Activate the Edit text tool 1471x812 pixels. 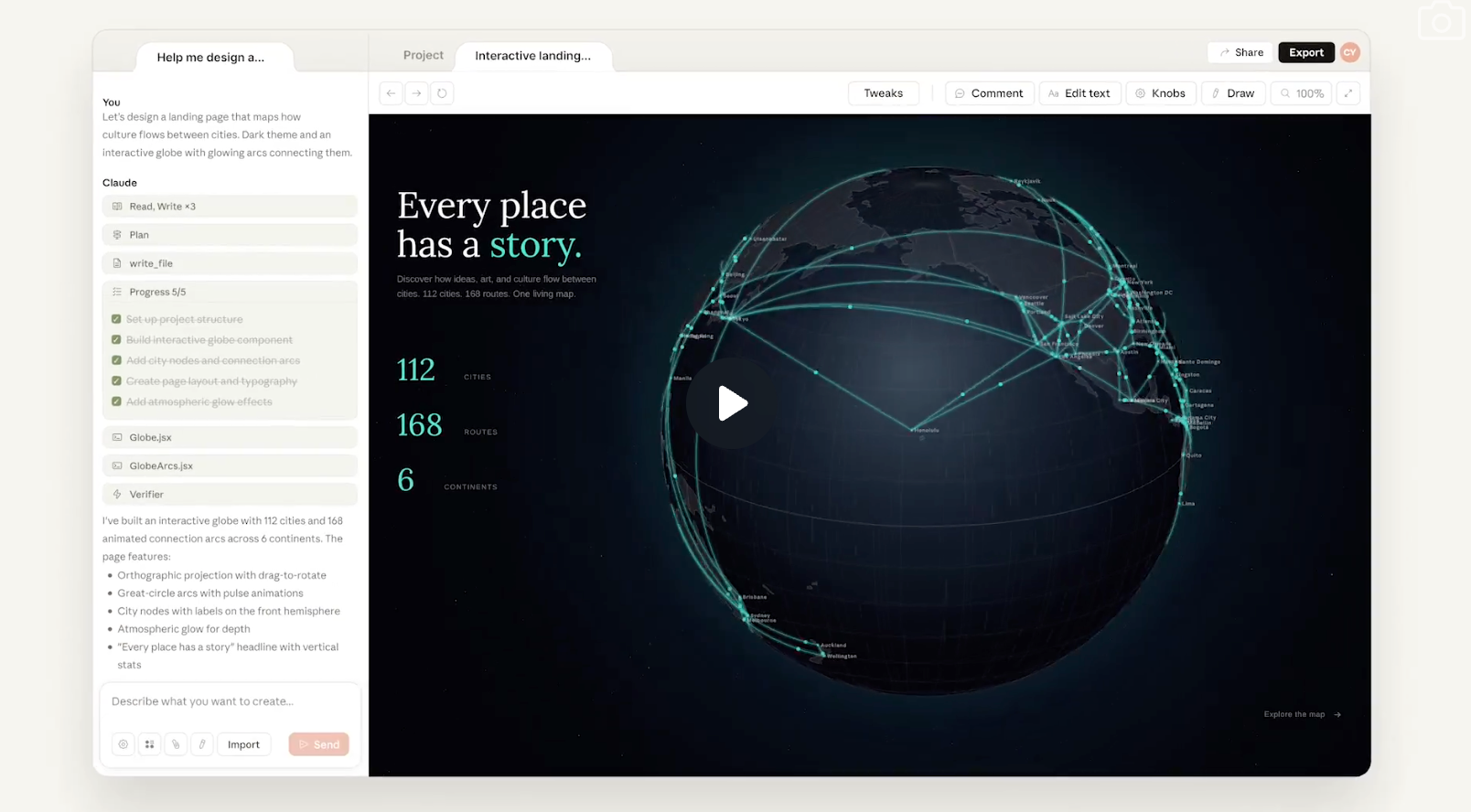(x=1079, y=93)
